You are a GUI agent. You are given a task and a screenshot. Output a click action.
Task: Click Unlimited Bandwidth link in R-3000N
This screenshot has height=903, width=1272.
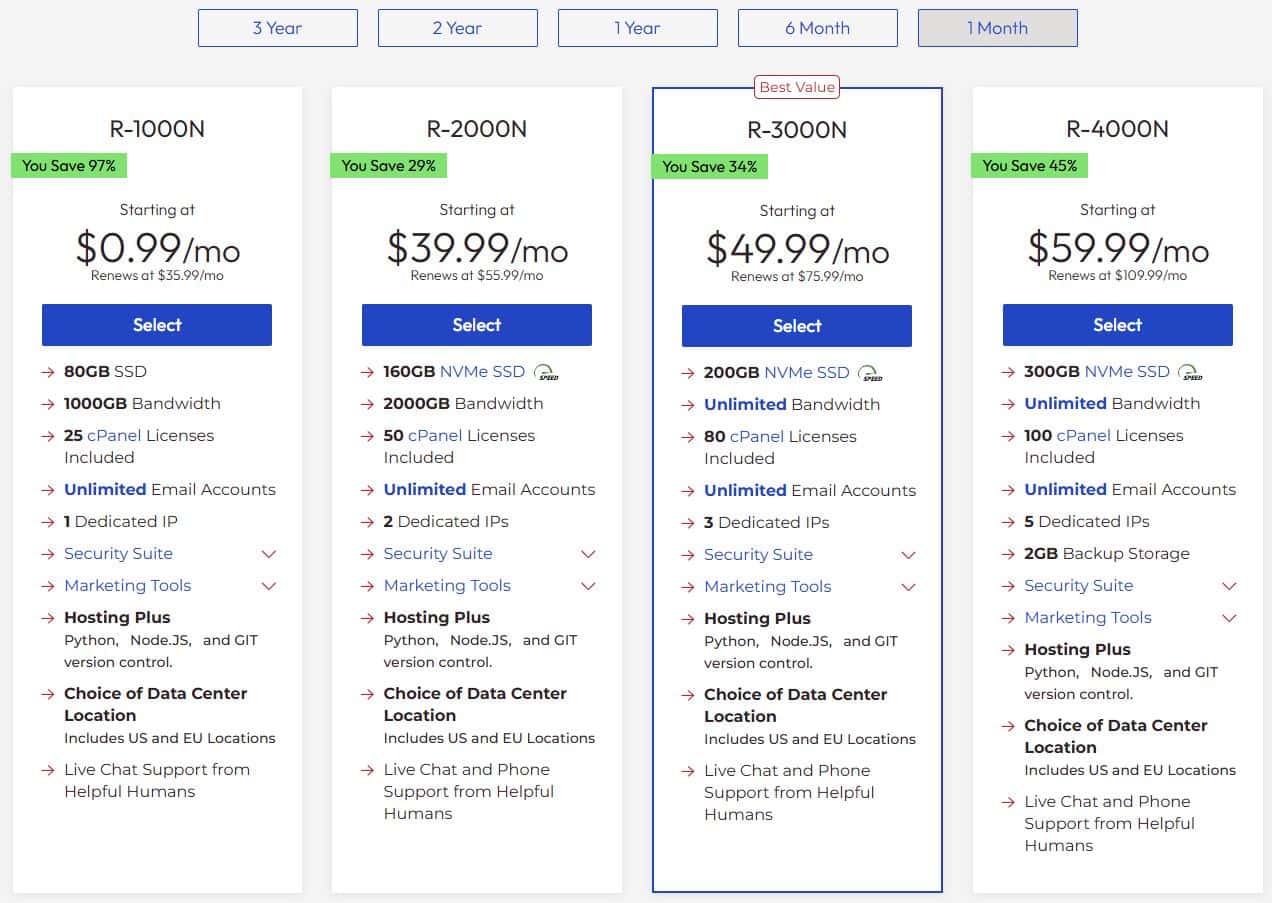[745, 405]
